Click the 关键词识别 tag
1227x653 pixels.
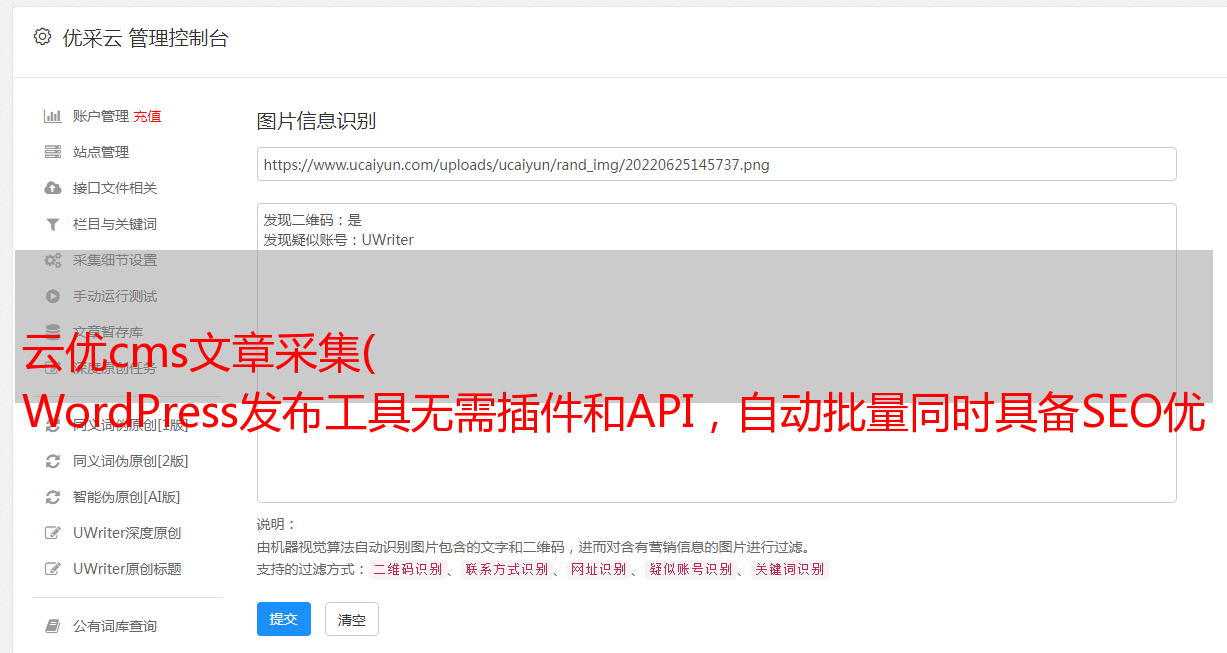click(790, 569)
